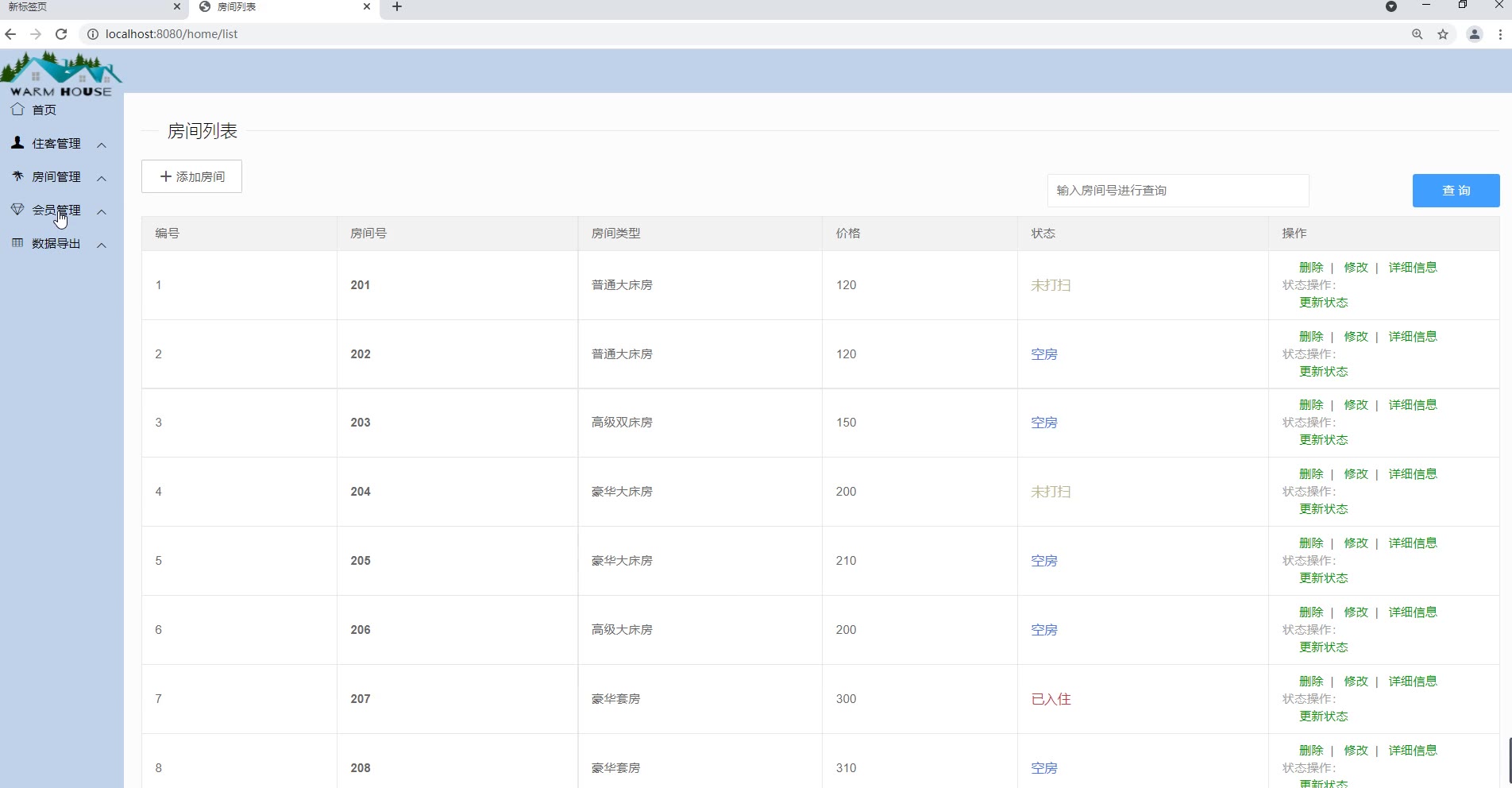The image size is (1512, 788).
Task: Click the diamond icon for 会员管理
Action: 17,210
